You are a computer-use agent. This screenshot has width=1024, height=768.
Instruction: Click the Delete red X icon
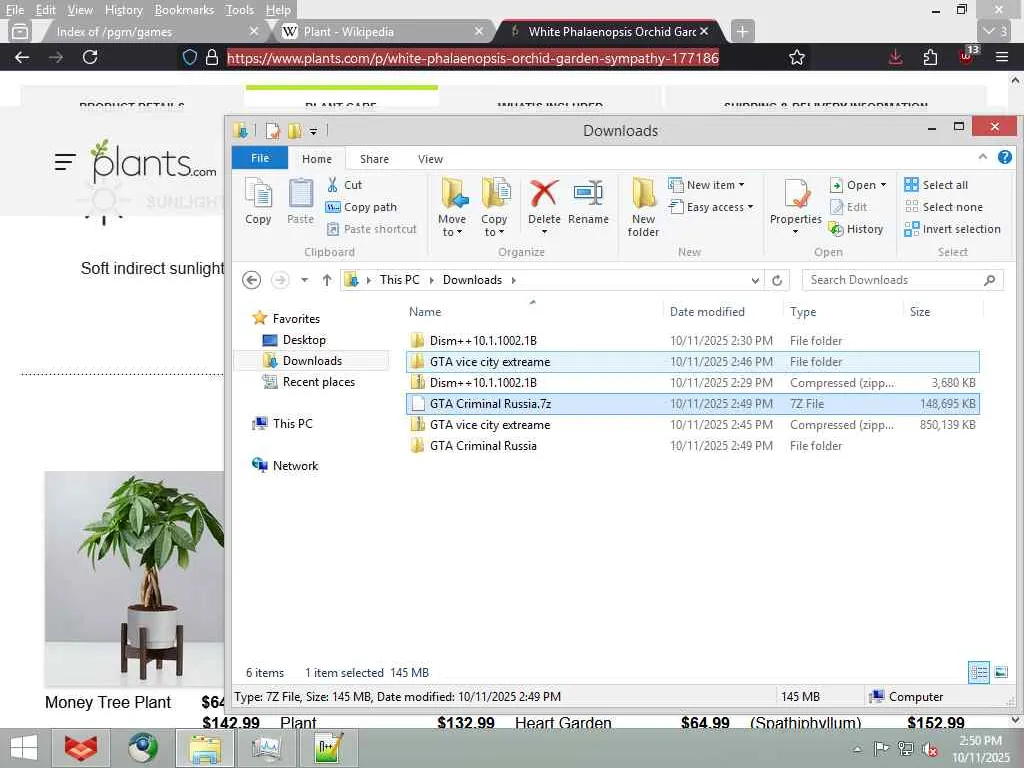(x=544, y=193)
